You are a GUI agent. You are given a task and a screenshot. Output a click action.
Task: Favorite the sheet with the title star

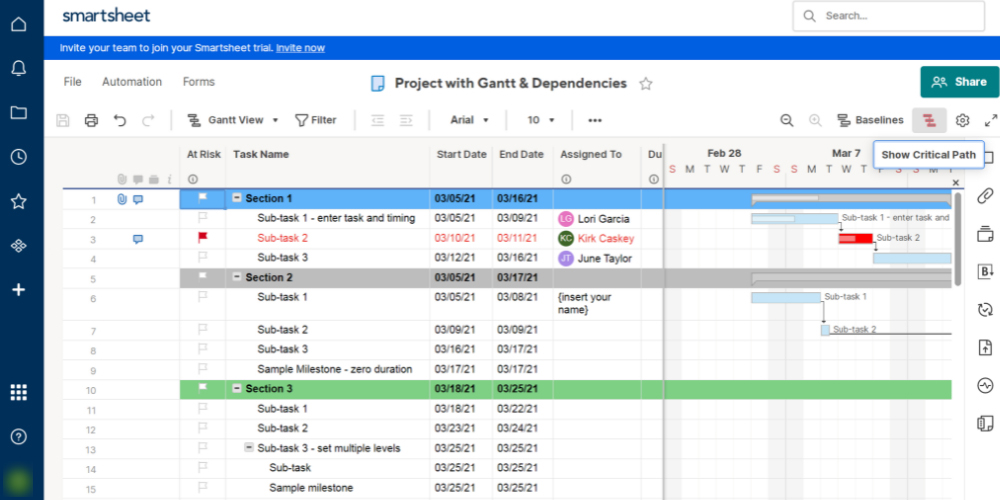(645, 84)
